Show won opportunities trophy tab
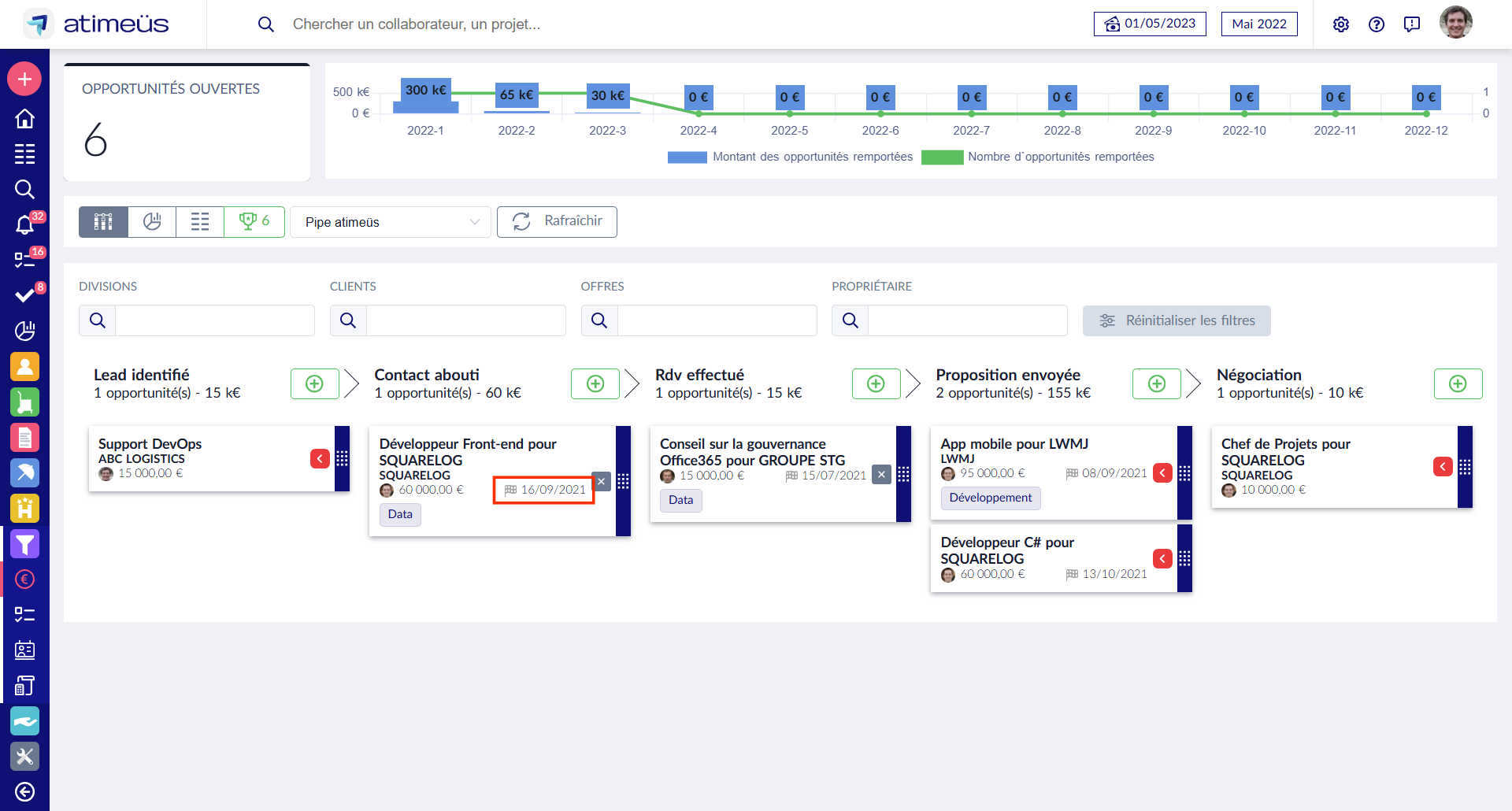Image resolution: width=1512 pixels, height=811 pixels. point(254,222)
